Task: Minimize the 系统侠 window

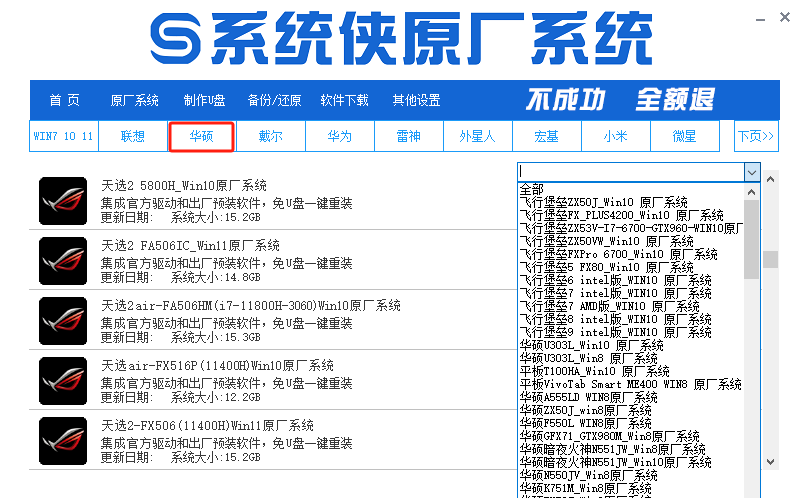Action: click(761, 19)
